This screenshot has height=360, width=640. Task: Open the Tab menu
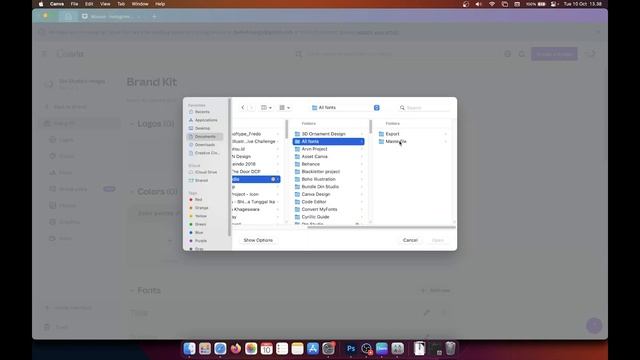click(x=121, y=4)
